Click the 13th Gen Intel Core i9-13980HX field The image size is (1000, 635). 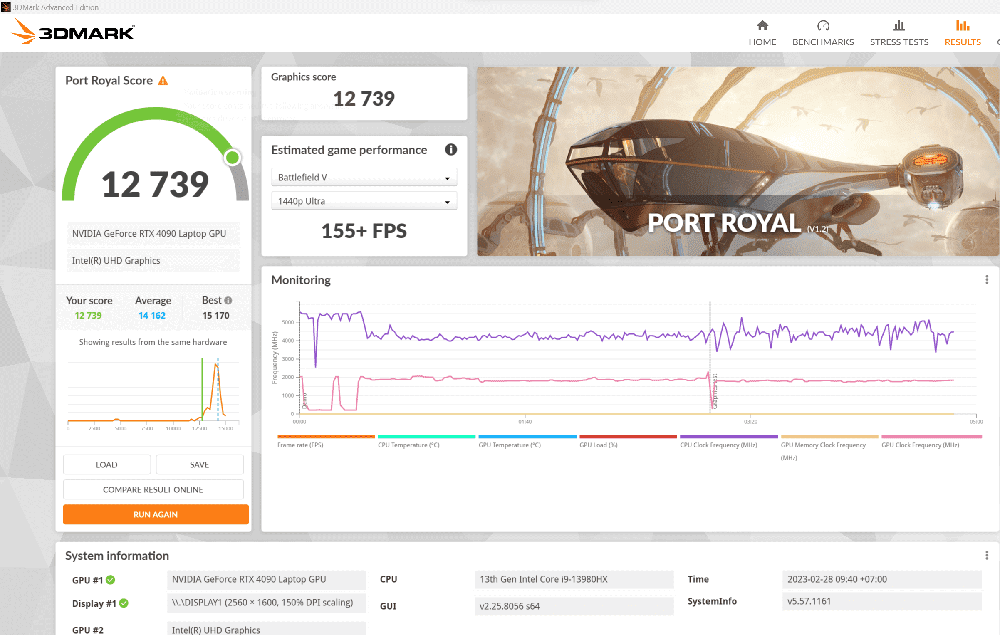574,579
